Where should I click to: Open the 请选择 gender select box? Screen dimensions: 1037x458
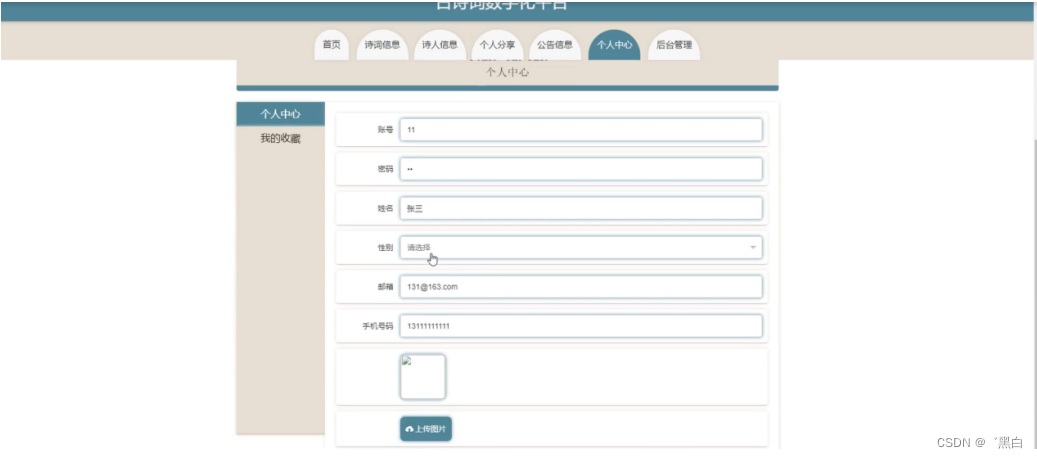tap(581, 248)
